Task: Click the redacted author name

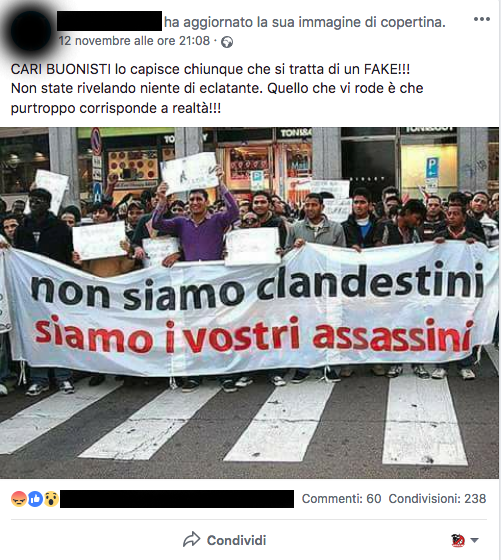Action: pos(109,21)
